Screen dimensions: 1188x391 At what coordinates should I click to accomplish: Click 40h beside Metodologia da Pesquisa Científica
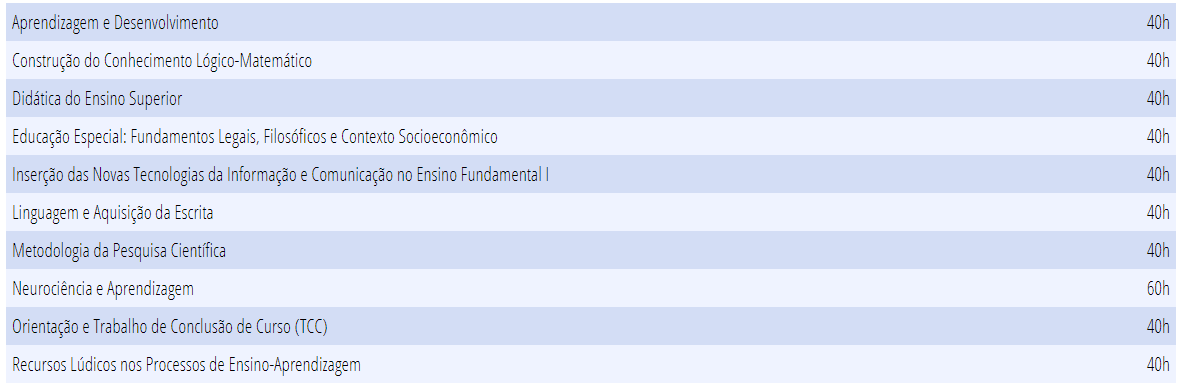[1158, 251]
